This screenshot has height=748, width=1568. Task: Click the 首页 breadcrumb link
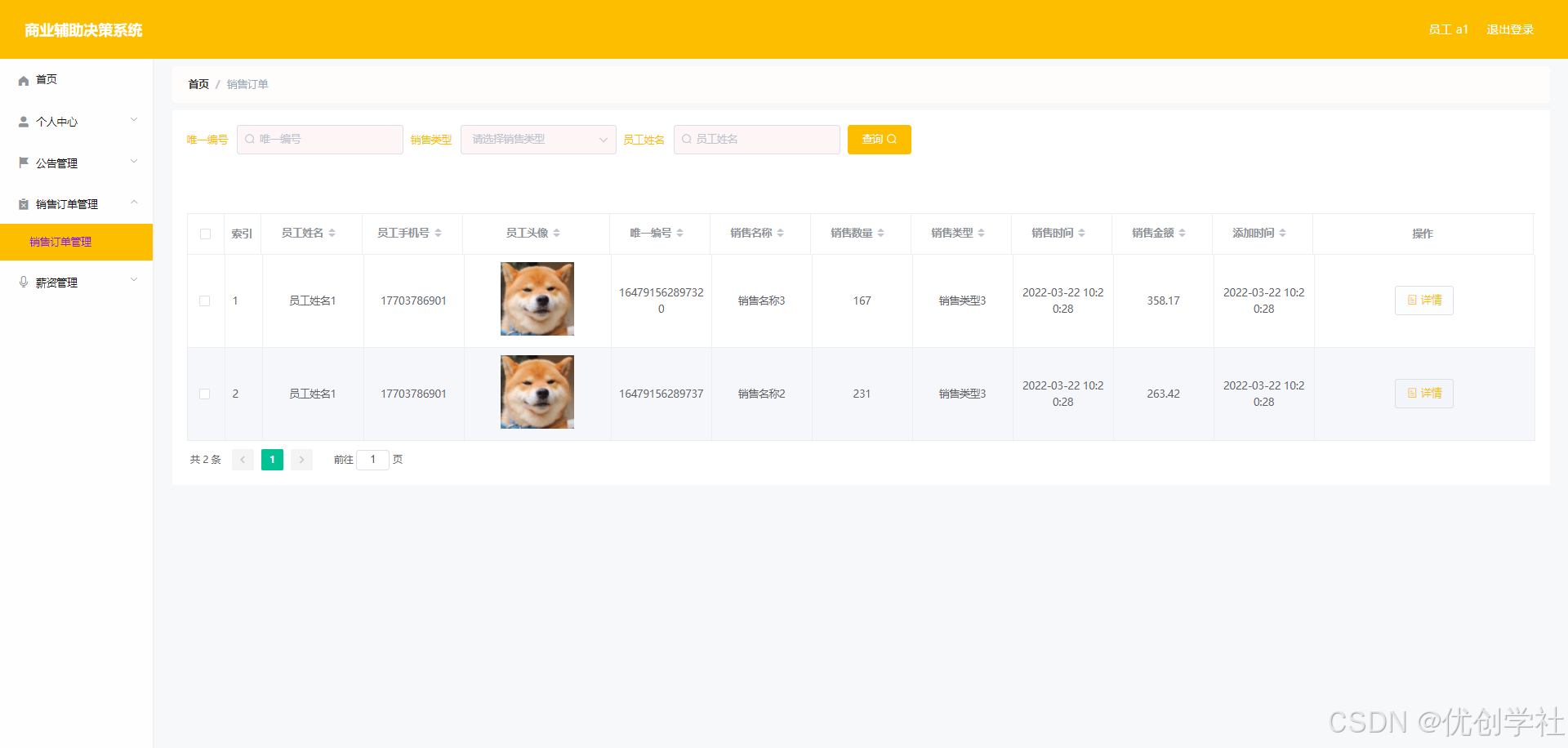(x=198, y=84)
